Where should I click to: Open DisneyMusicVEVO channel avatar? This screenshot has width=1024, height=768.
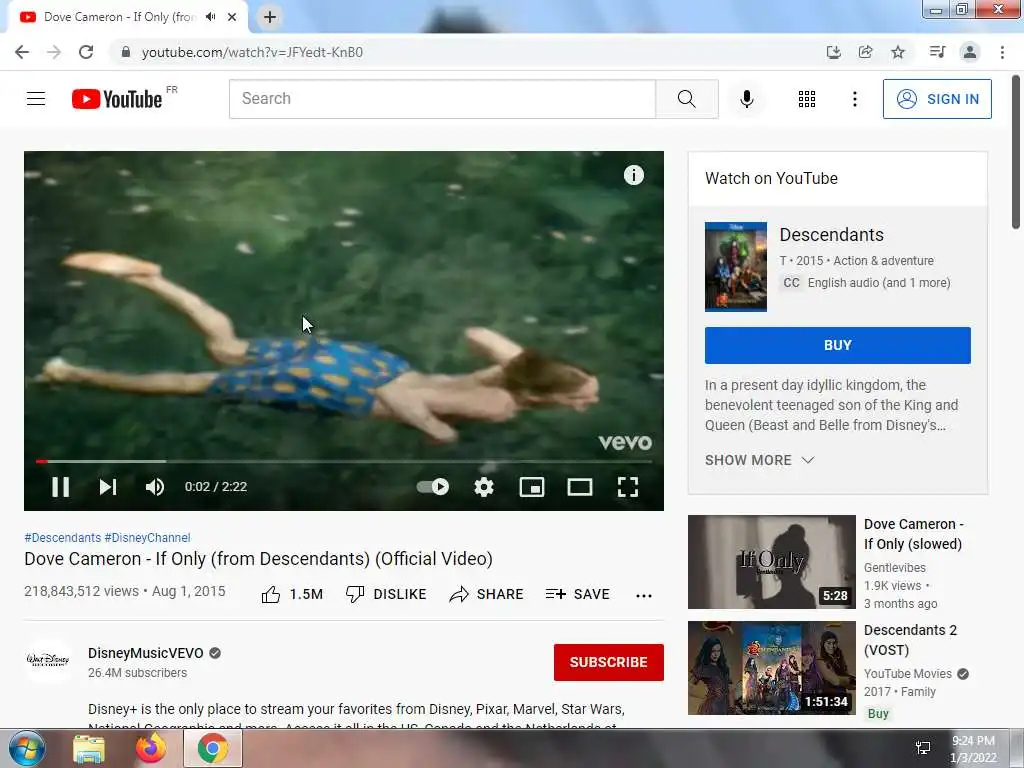pyautogui.click(x=48, y=660)
